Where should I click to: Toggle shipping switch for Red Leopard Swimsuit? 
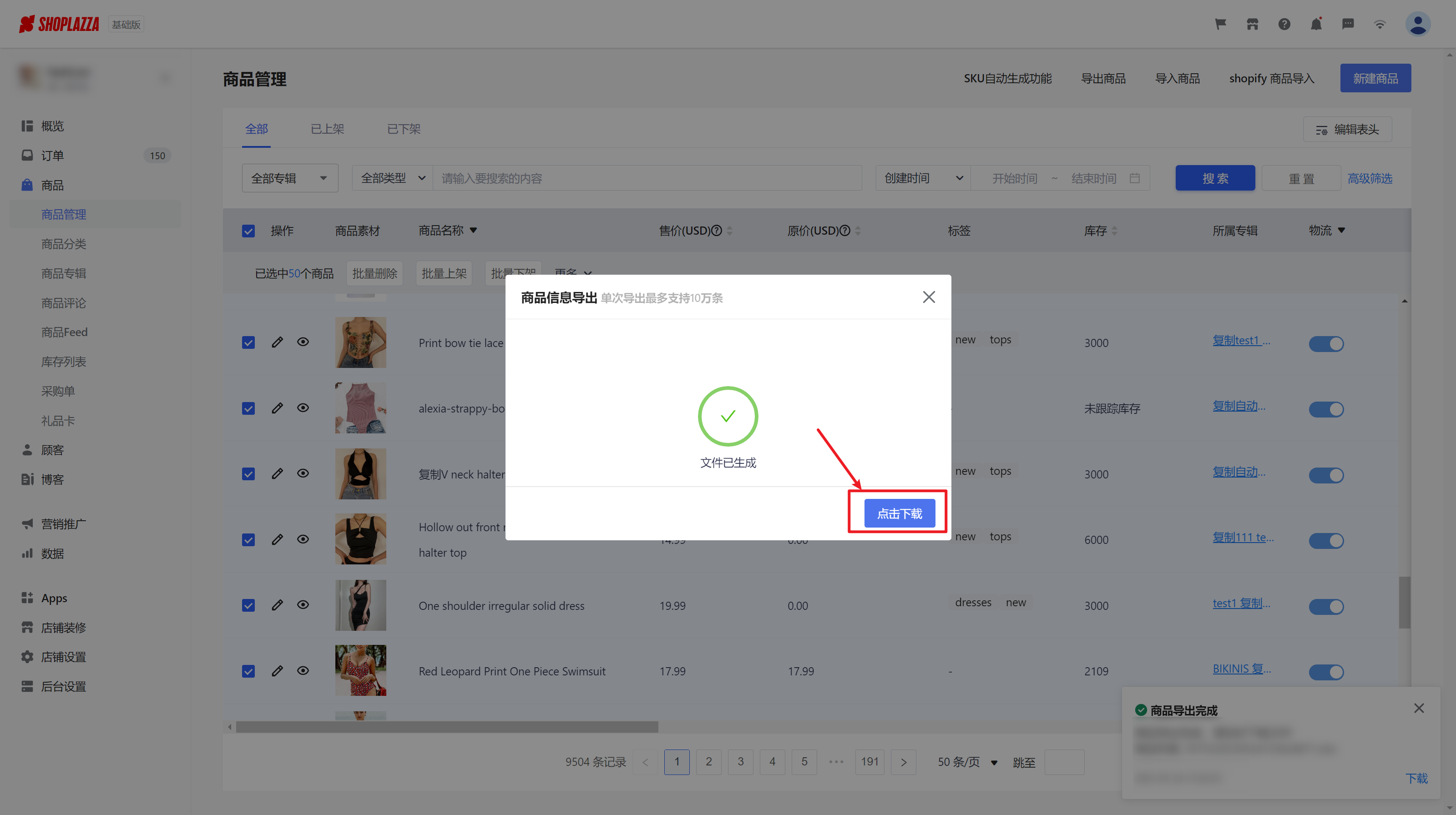[x=1326, y=672]
